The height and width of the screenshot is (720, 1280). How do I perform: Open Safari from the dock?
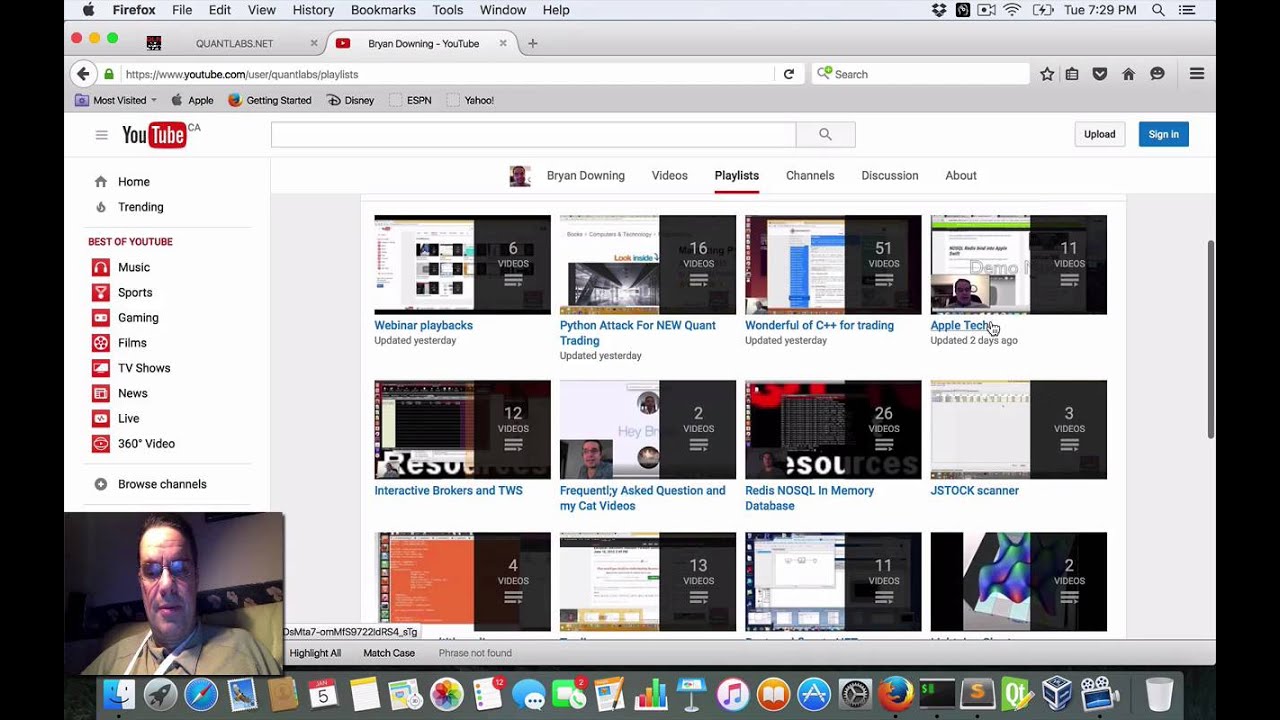pos(201,694)
